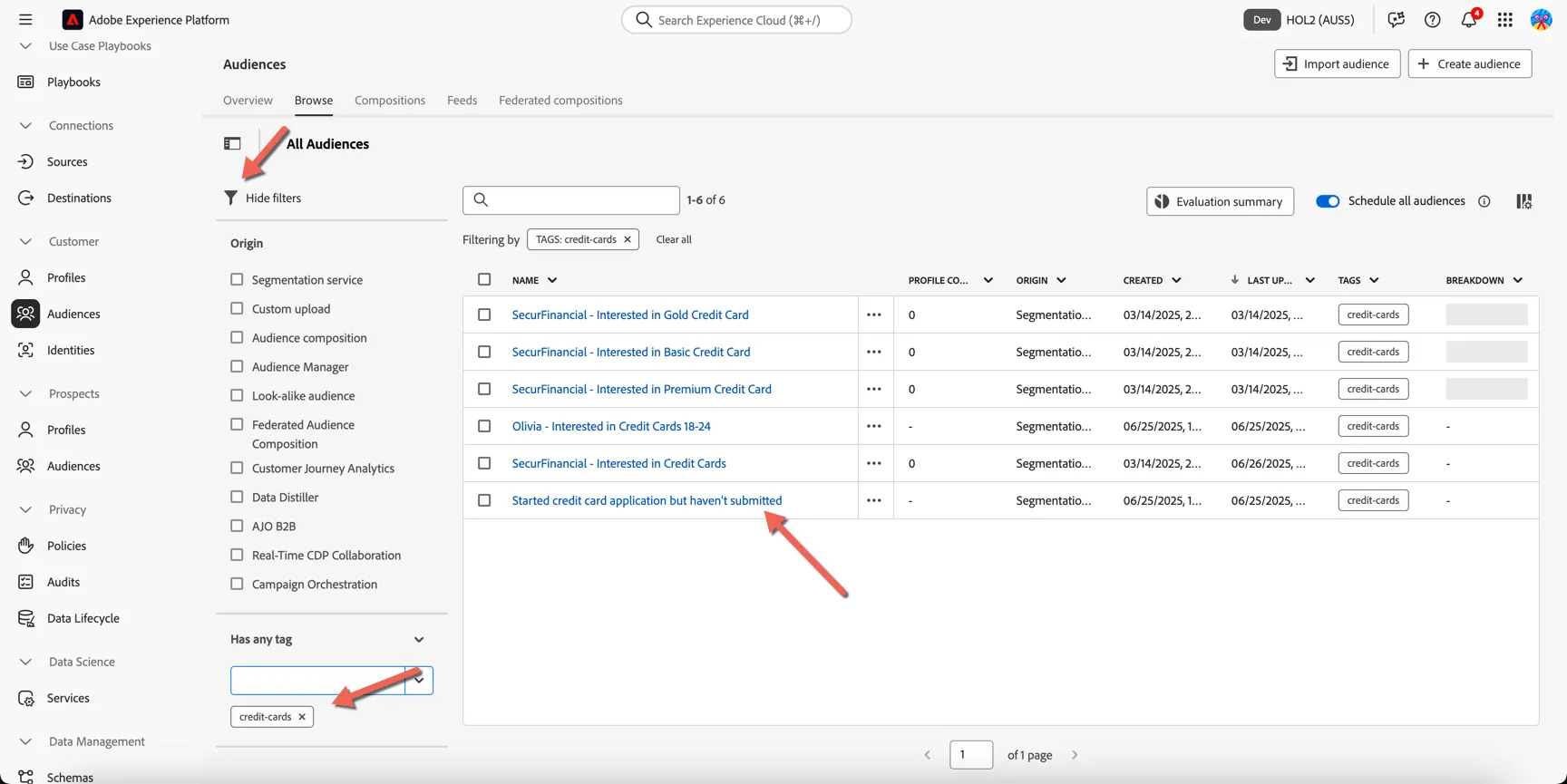Switch to the Federated compositions tab
The width and height of the screenshot is (1567, 784).
tap(560, 100)
